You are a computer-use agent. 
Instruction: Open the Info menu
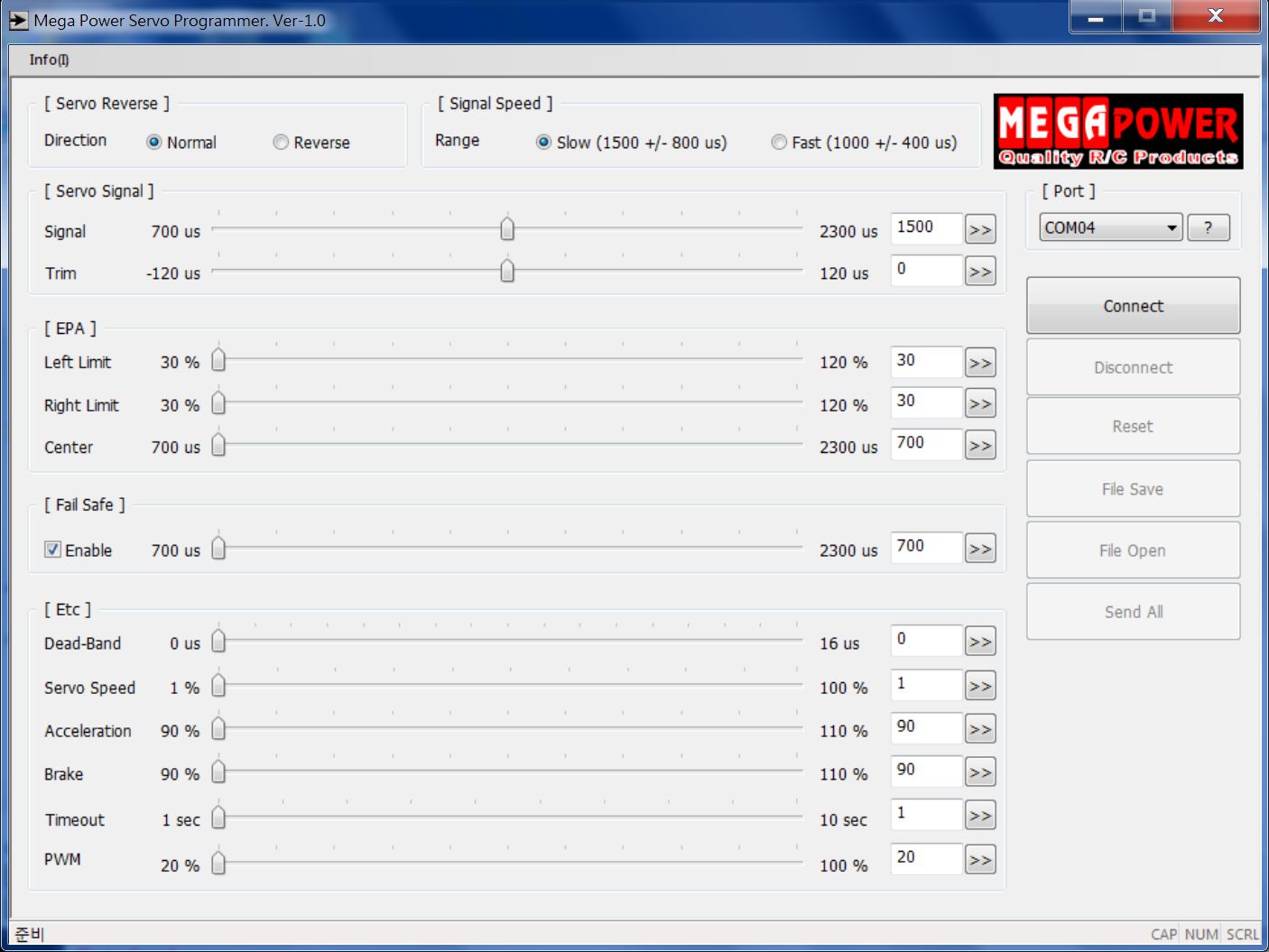pyautogui.click(x=48, y=60)
